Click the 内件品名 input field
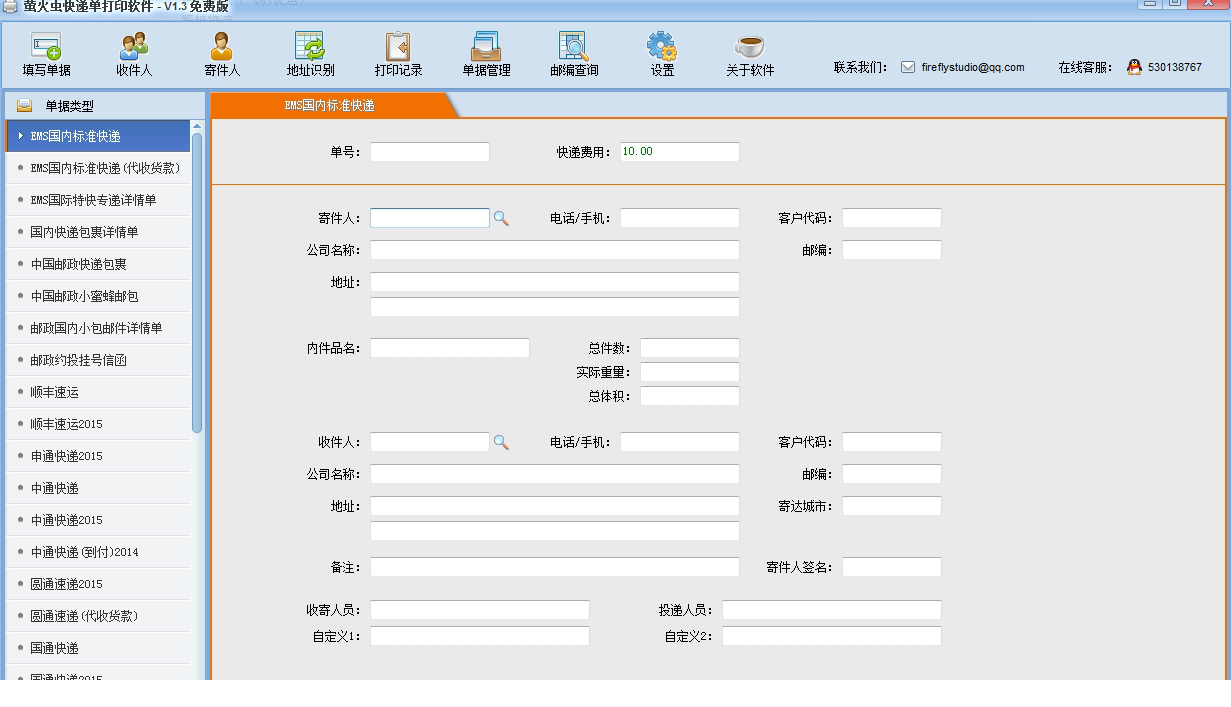This screenshot has height=707, width=1231. pos(450,348)
